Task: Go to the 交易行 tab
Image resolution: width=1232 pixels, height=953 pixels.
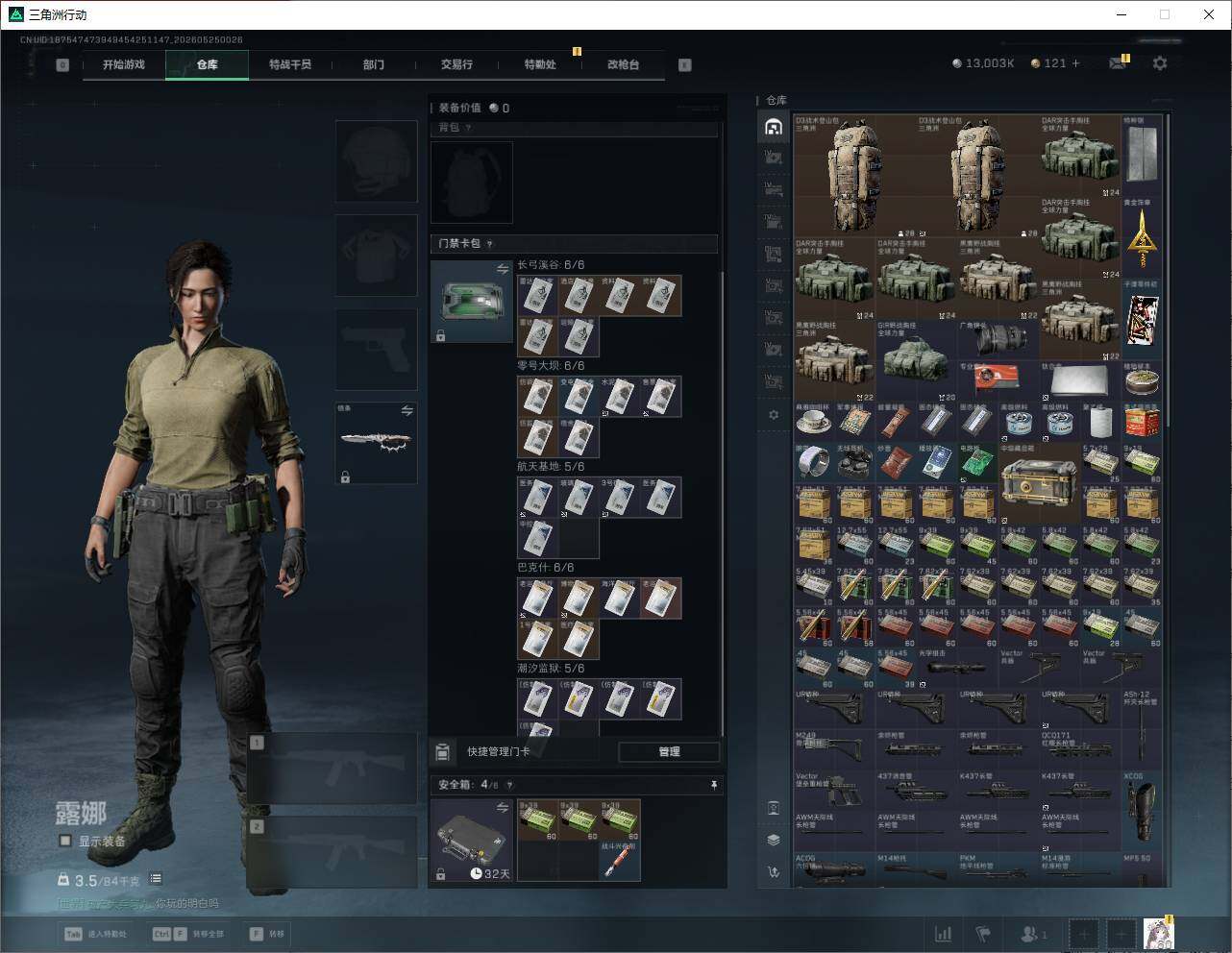Action: [456, 64]
